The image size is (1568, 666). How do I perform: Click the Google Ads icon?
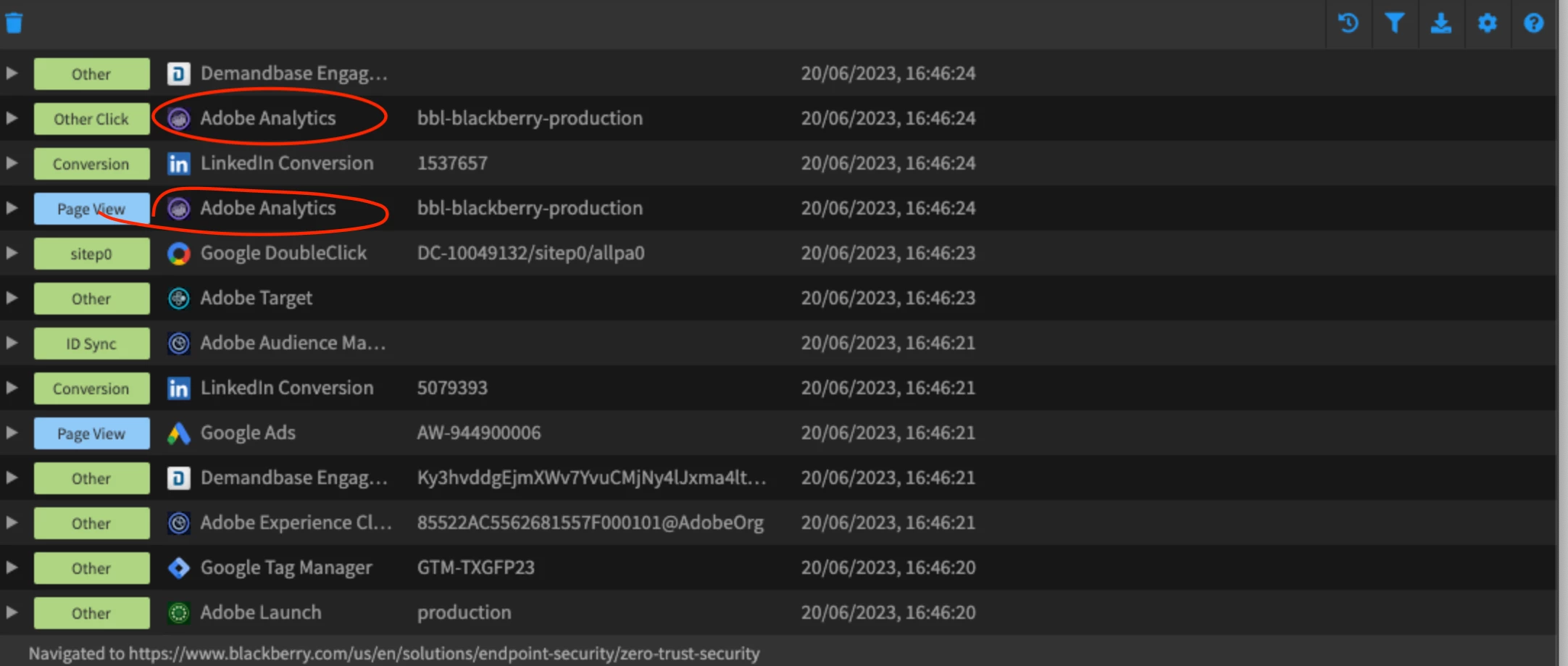[x=178, y=433]
